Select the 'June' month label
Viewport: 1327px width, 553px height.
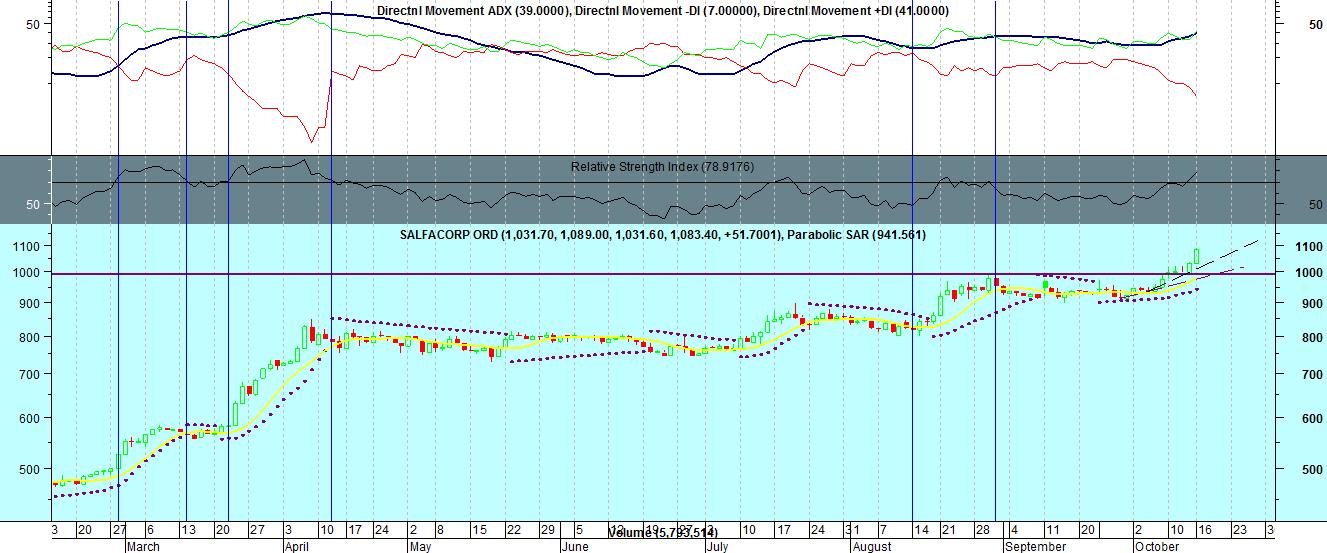click(x=575, y=547)
